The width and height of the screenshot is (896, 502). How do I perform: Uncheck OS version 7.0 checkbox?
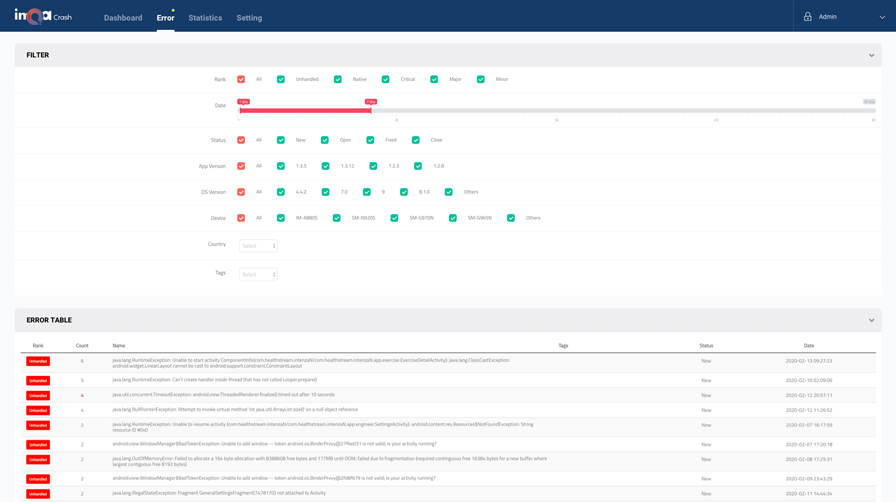[325, 192]
